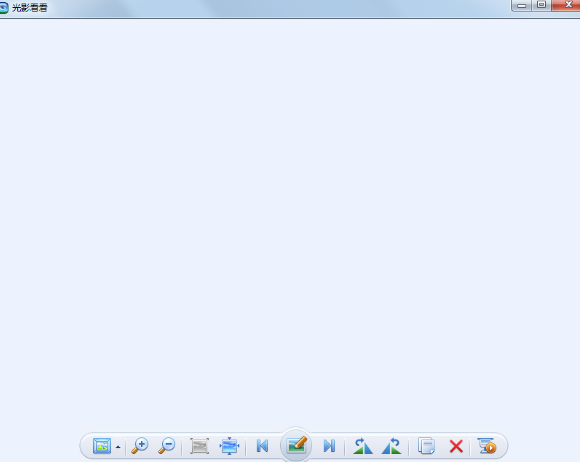Click the 光影看看 app icon in title bar
This screenshot has height=462, width=580.
click(4, 7)
